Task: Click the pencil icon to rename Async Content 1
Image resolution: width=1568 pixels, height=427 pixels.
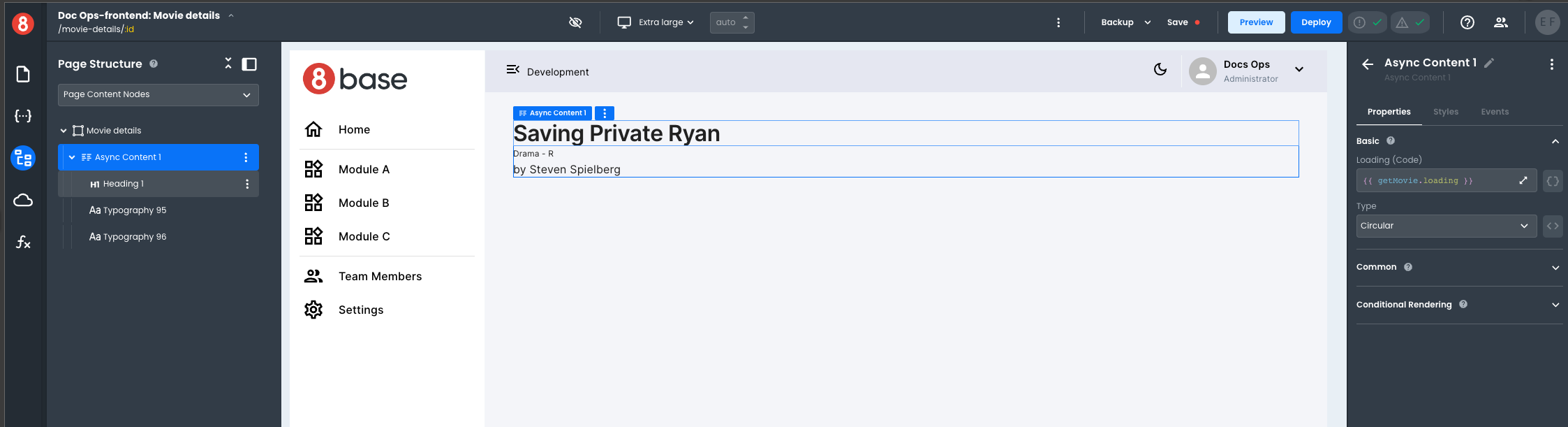Action: (x=1489, y=63)
